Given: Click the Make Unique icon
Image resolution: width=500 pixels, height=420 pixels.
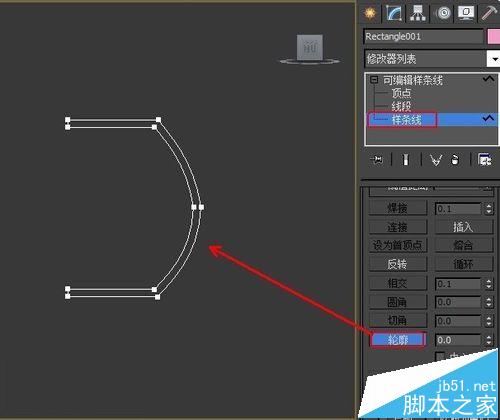Looking at the screenshot, I should pyautogui.click(x=436, y=160).
